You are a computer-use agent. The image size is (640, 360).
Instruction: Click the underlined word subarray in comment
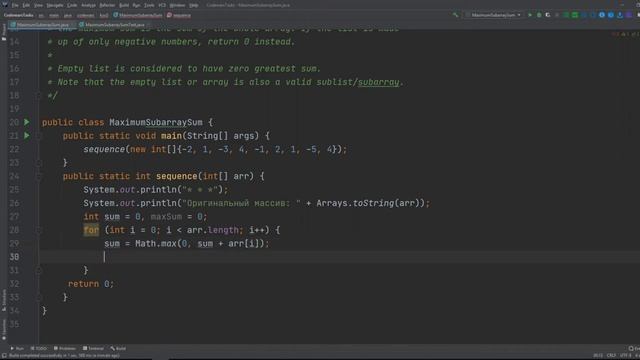pyautogui.click(x=378, y=82)
